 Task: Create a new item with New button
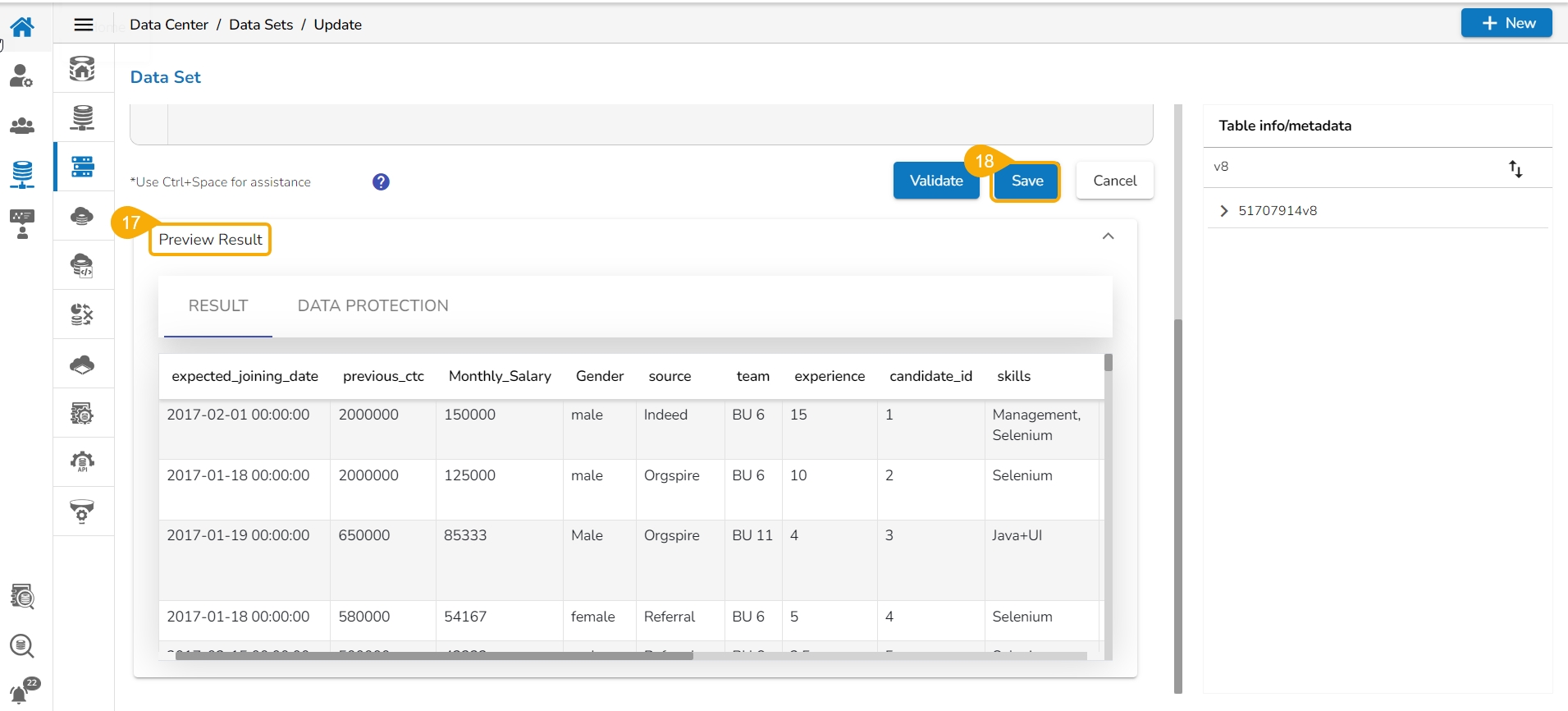point(1506,23)
